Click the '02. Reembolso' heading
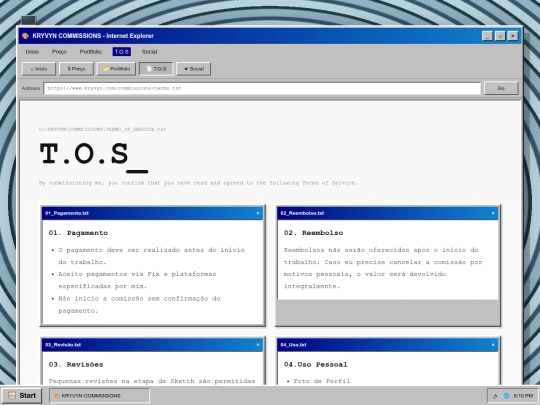The height and width of the screenshot is (405, 540). (313, 233)
